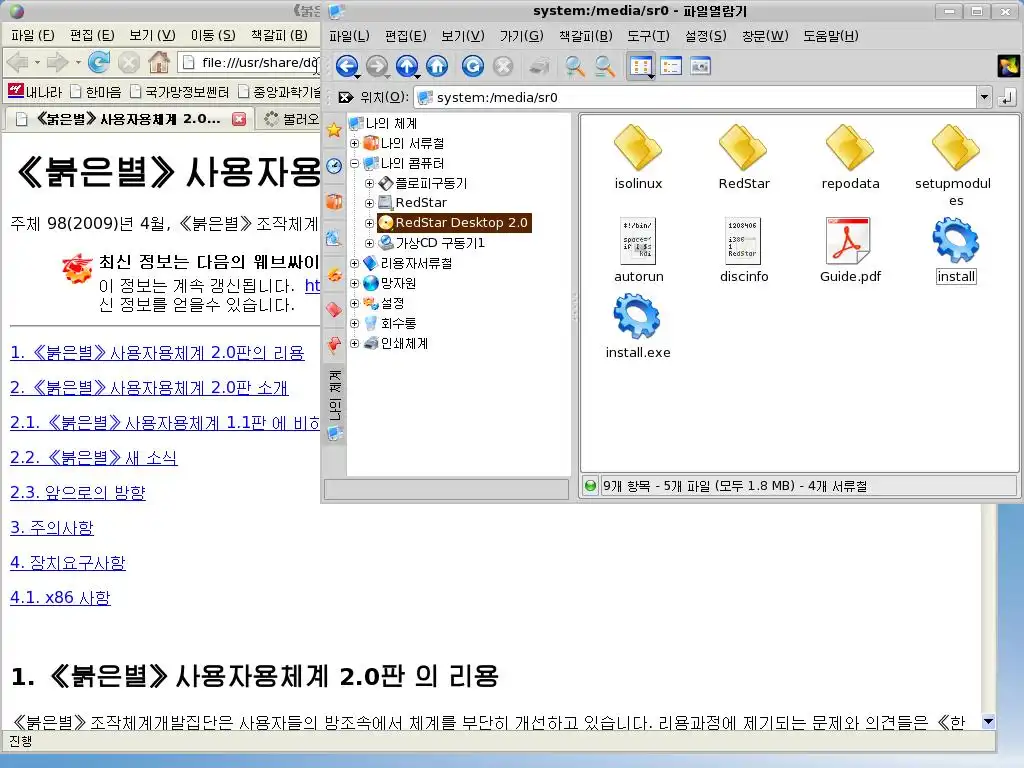This screenshot has height=768, width=1024.
Task: Expand the 망자원 tree node
Action: point(355,283)
